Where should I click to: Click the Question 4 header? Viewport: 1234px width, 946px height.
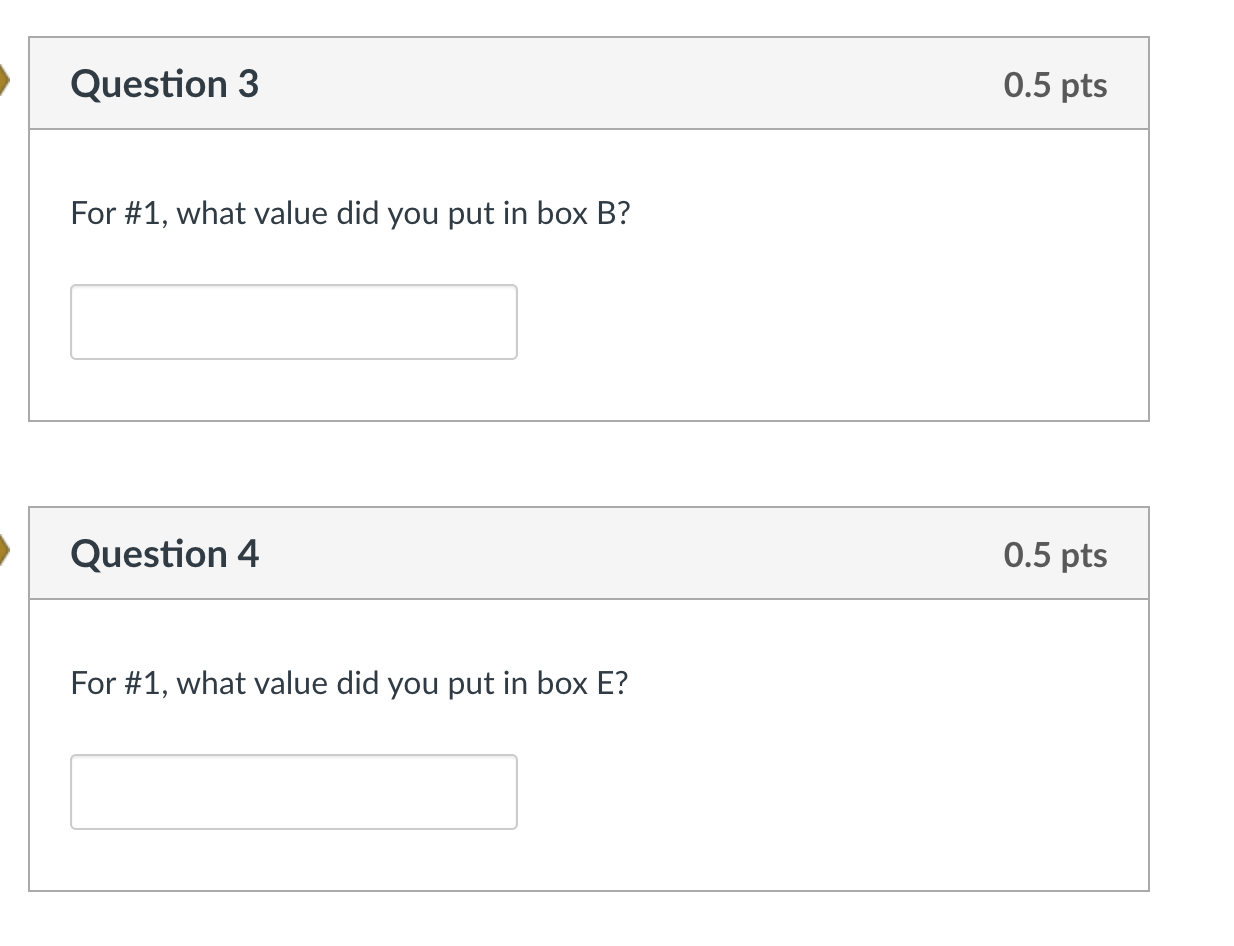coord(588,553)
